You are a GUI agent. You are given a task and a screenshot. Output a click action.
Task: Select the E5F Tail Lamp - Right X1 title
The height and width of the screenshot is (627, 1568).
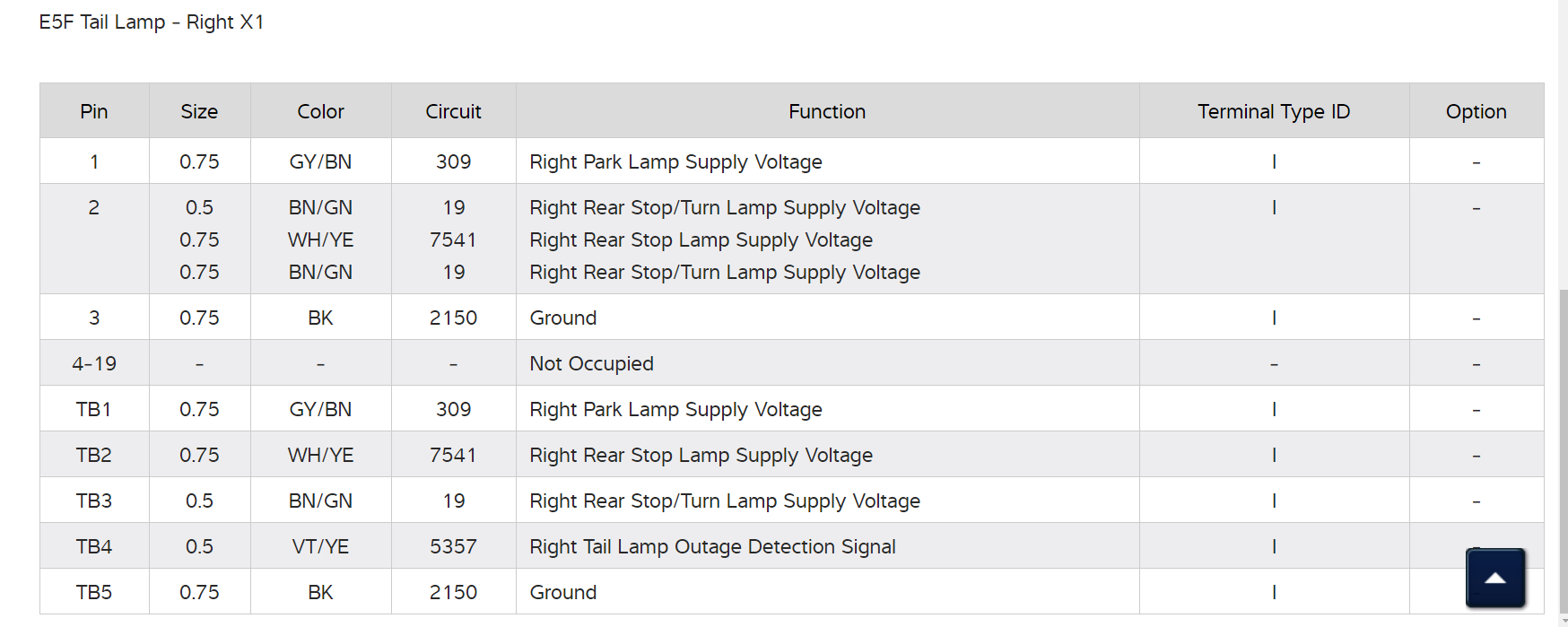click(152, 22)
